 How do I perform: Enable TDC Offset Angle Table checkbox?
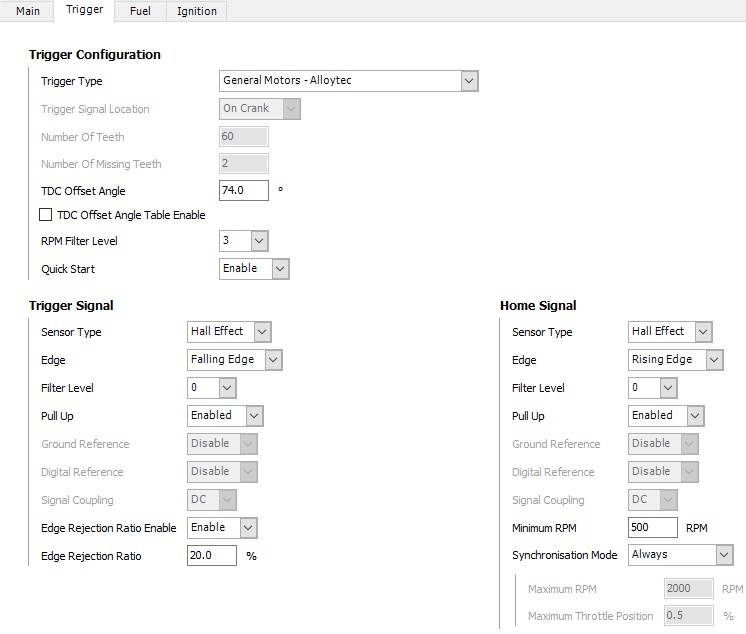(46, 215)
